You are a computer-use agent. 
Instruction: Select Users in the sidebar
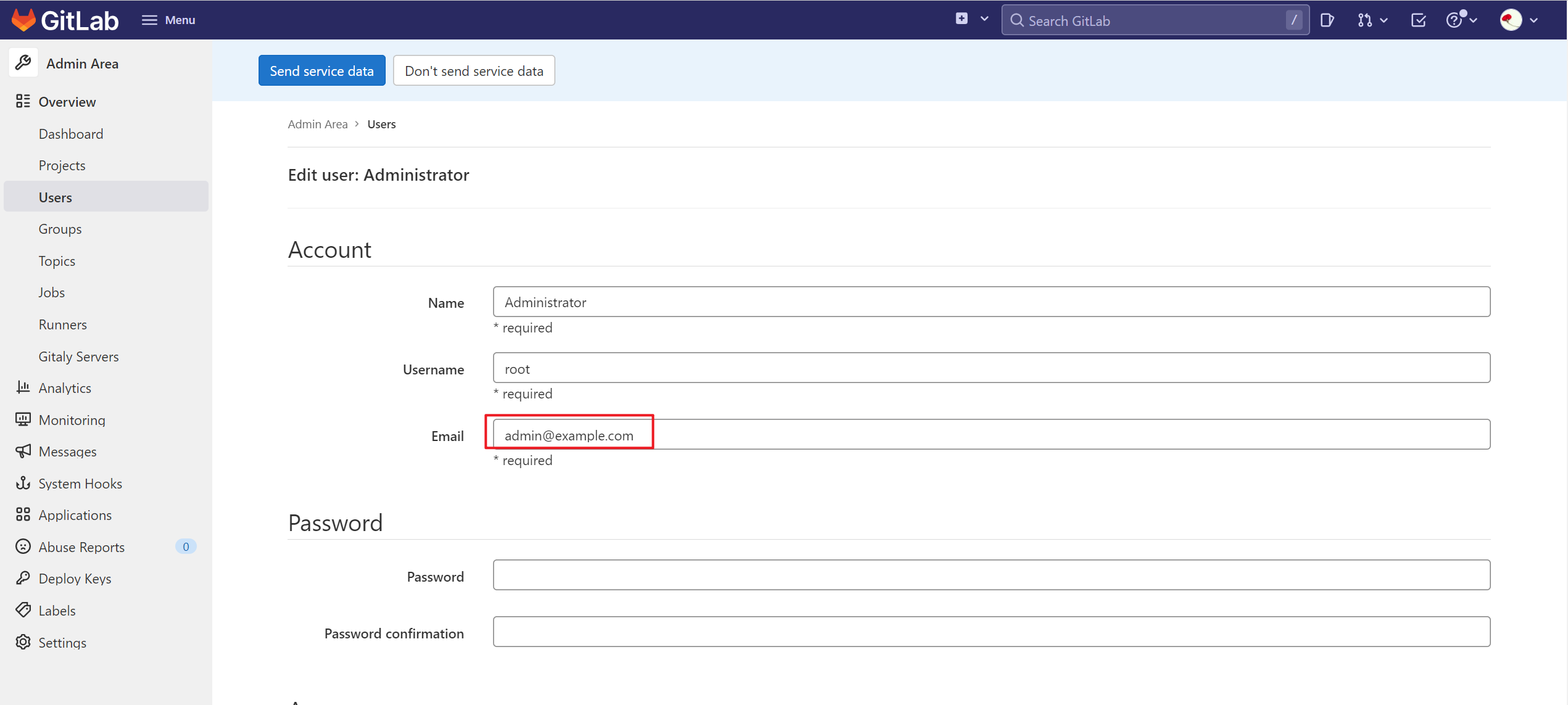tap(106, 197)
